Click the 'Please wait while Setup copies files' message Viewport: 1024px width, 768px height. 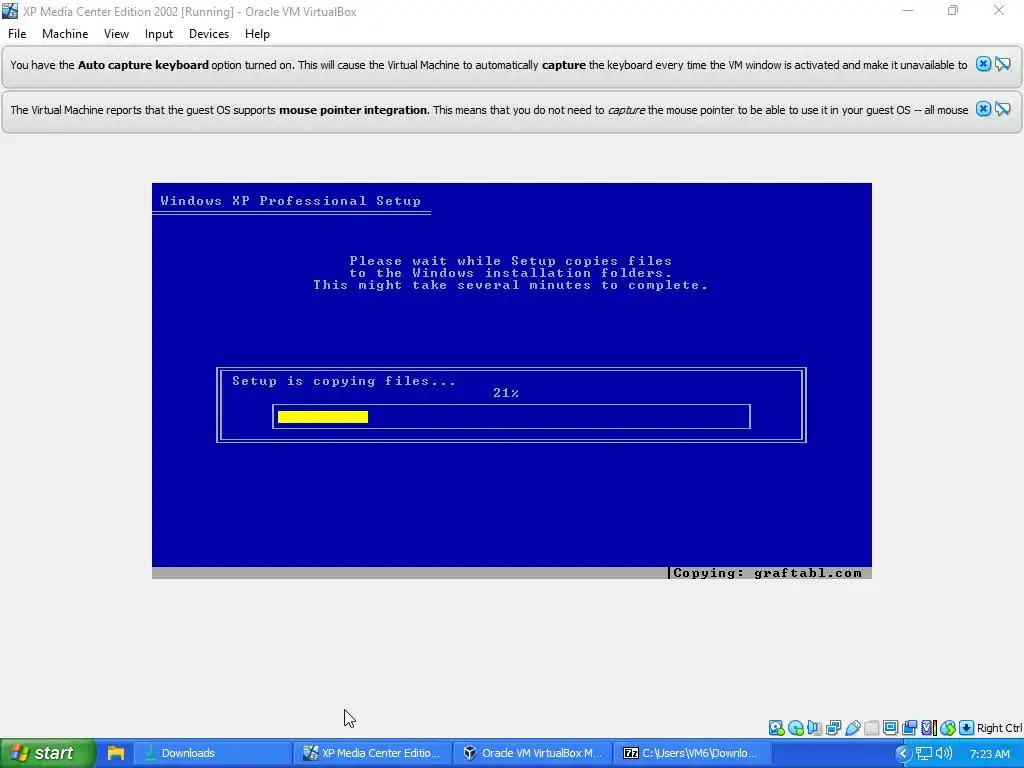pyautogui.click(x=510, y=261)
